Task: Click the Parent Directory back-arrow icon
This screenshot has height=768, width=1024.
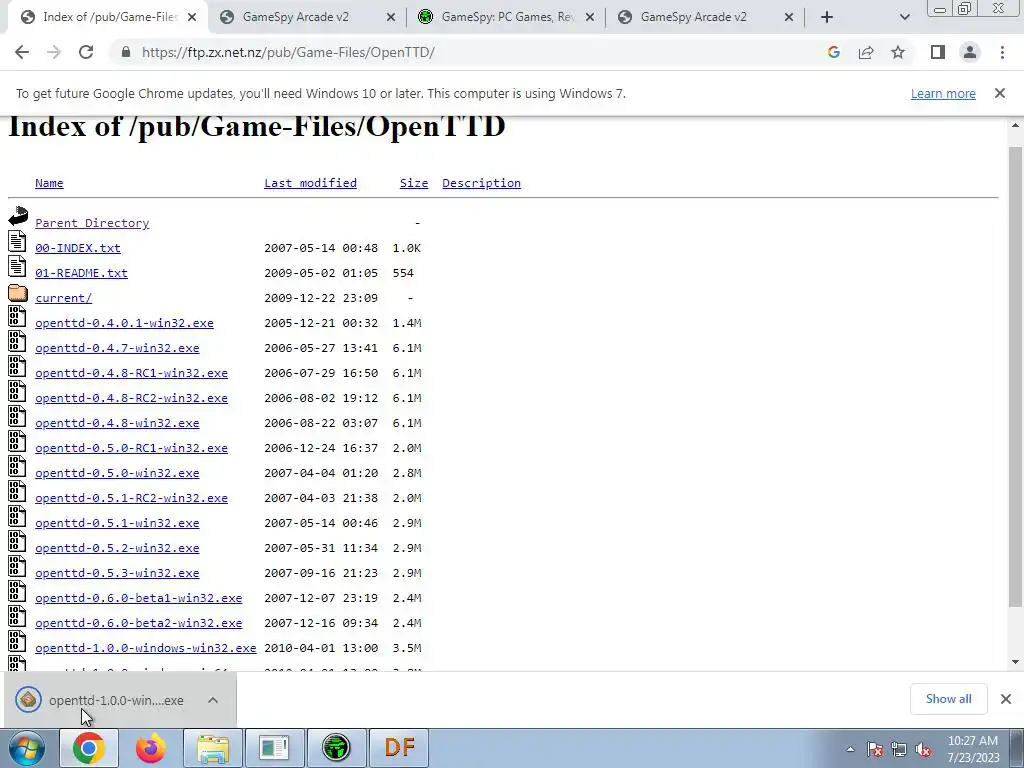Action: [x=18, y=216]
